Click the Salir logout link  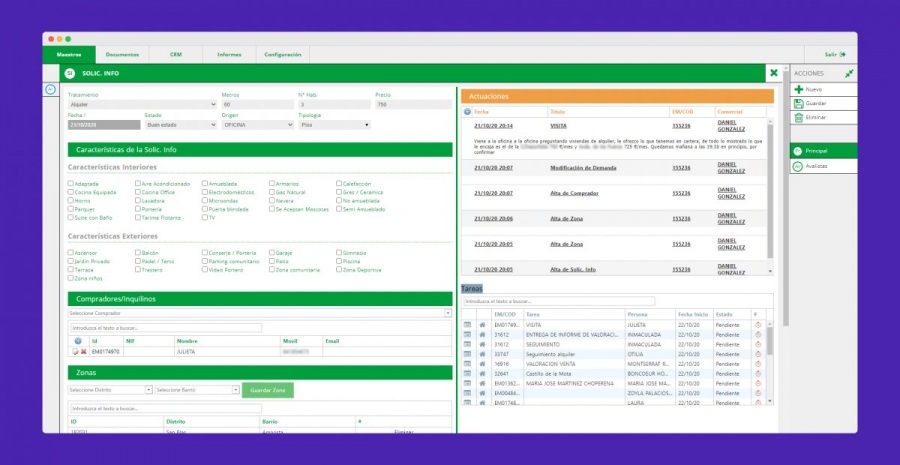pyautogui.click(x=834, y=54)
